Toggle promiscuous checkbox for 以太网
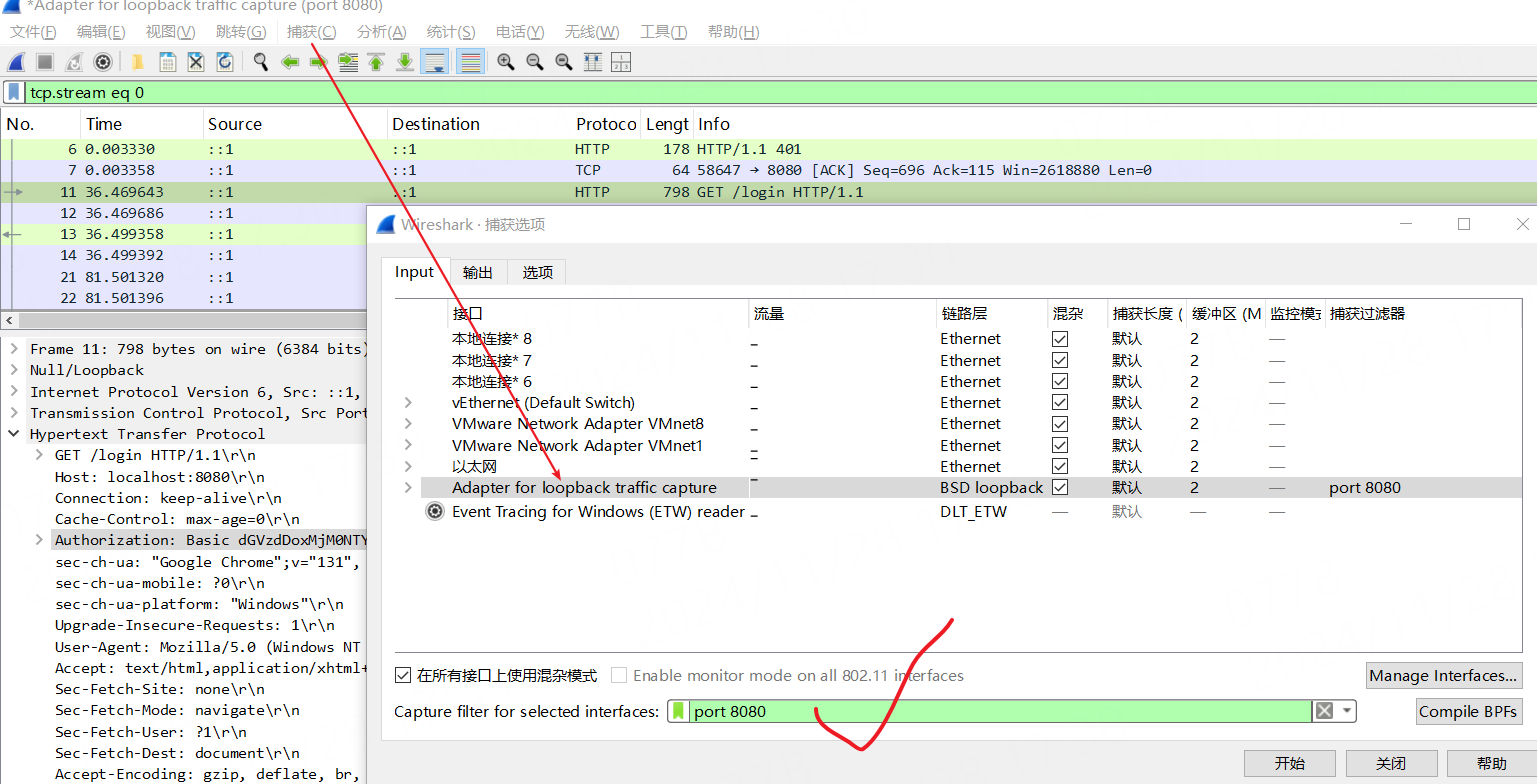The image size is (1537, 784). point(1060,466)
